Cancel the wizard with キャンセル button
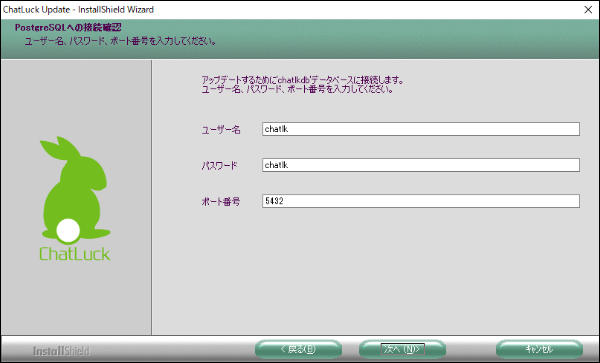Screen dimensions: 600x363 (540, 349)
